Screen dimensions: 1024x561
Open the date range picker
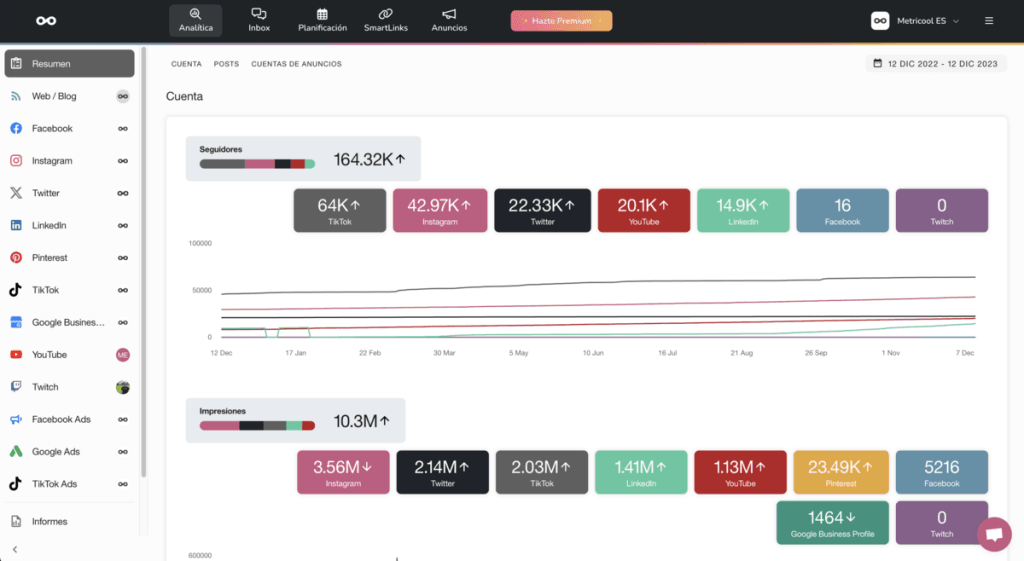click(x=935, y=63)
